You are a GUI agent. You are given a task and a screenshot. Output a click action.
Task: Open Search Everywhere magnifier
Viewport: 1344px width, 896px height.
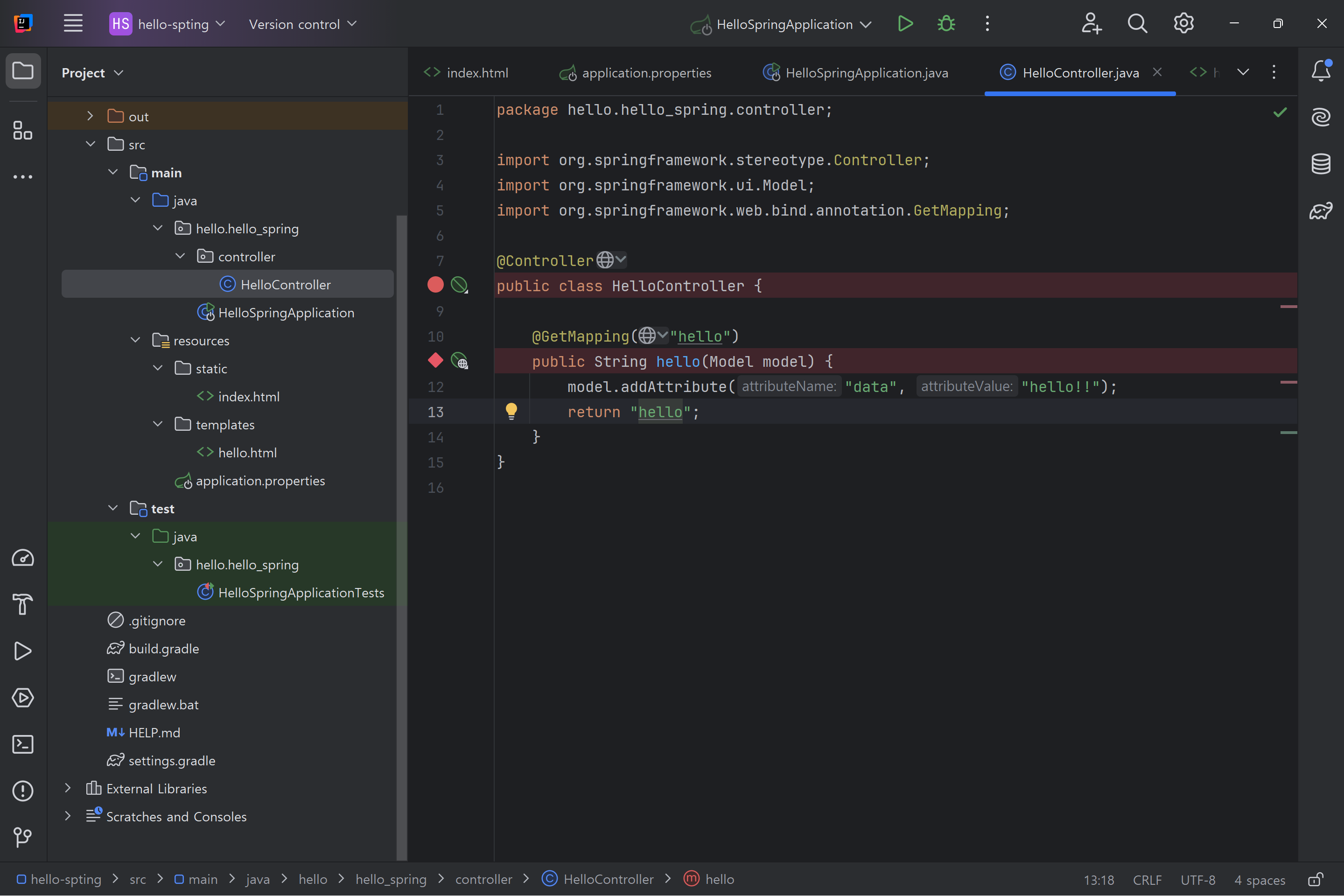tap(1137, 24)
